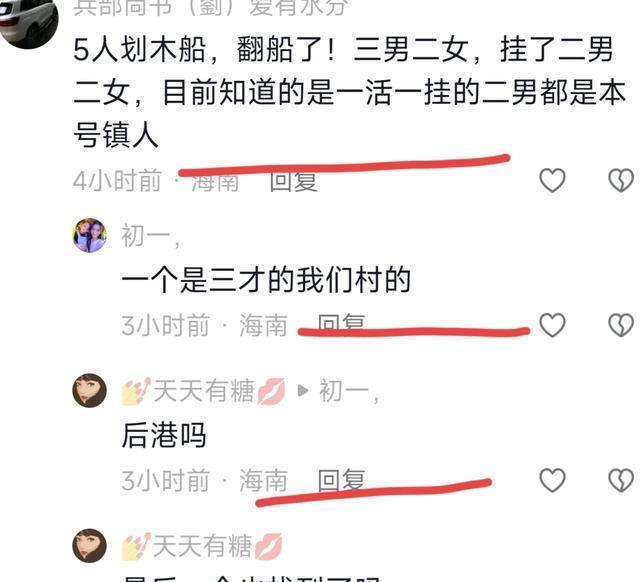Viewport: 640px width, 582px height.
Task: Select the comment text 后港吗
Action: coord(164,435)
